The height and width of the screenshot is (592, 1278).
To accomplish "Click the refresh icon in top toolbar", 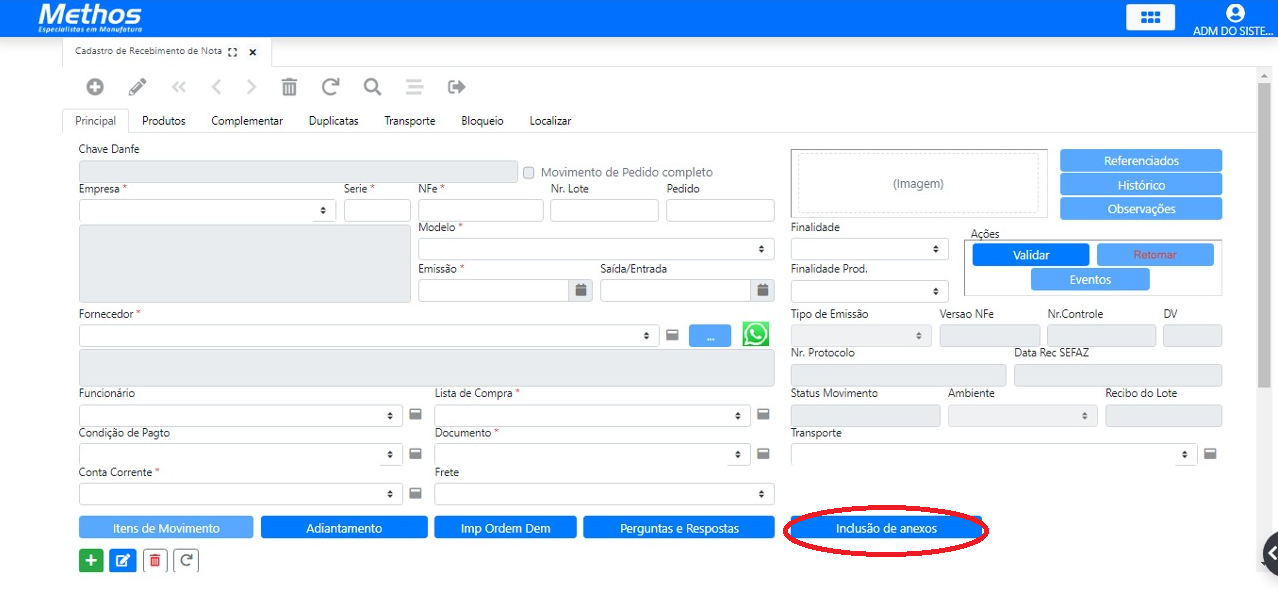I will click(330, 87).
